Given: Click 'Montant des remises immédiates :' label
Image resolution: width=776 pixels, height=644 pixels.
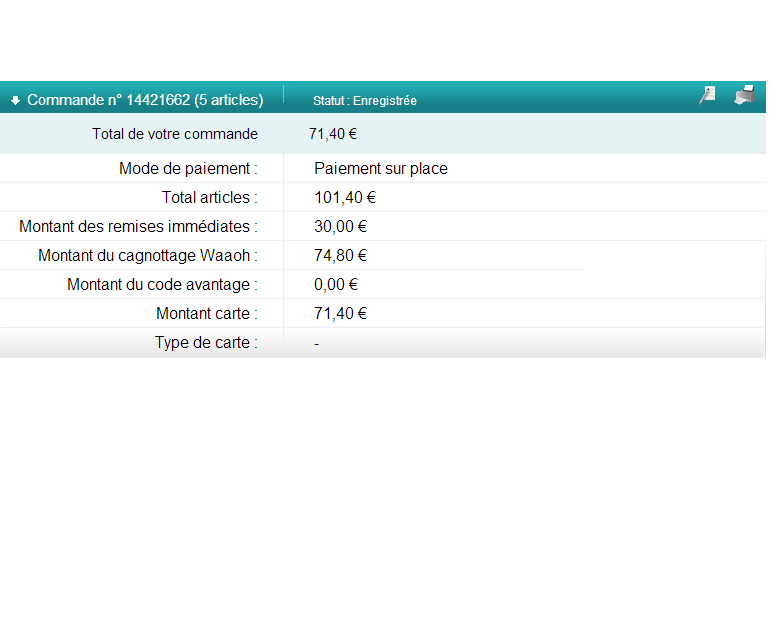Looking at the screenshot, I should pyautogui.click(x=138, y=227).
